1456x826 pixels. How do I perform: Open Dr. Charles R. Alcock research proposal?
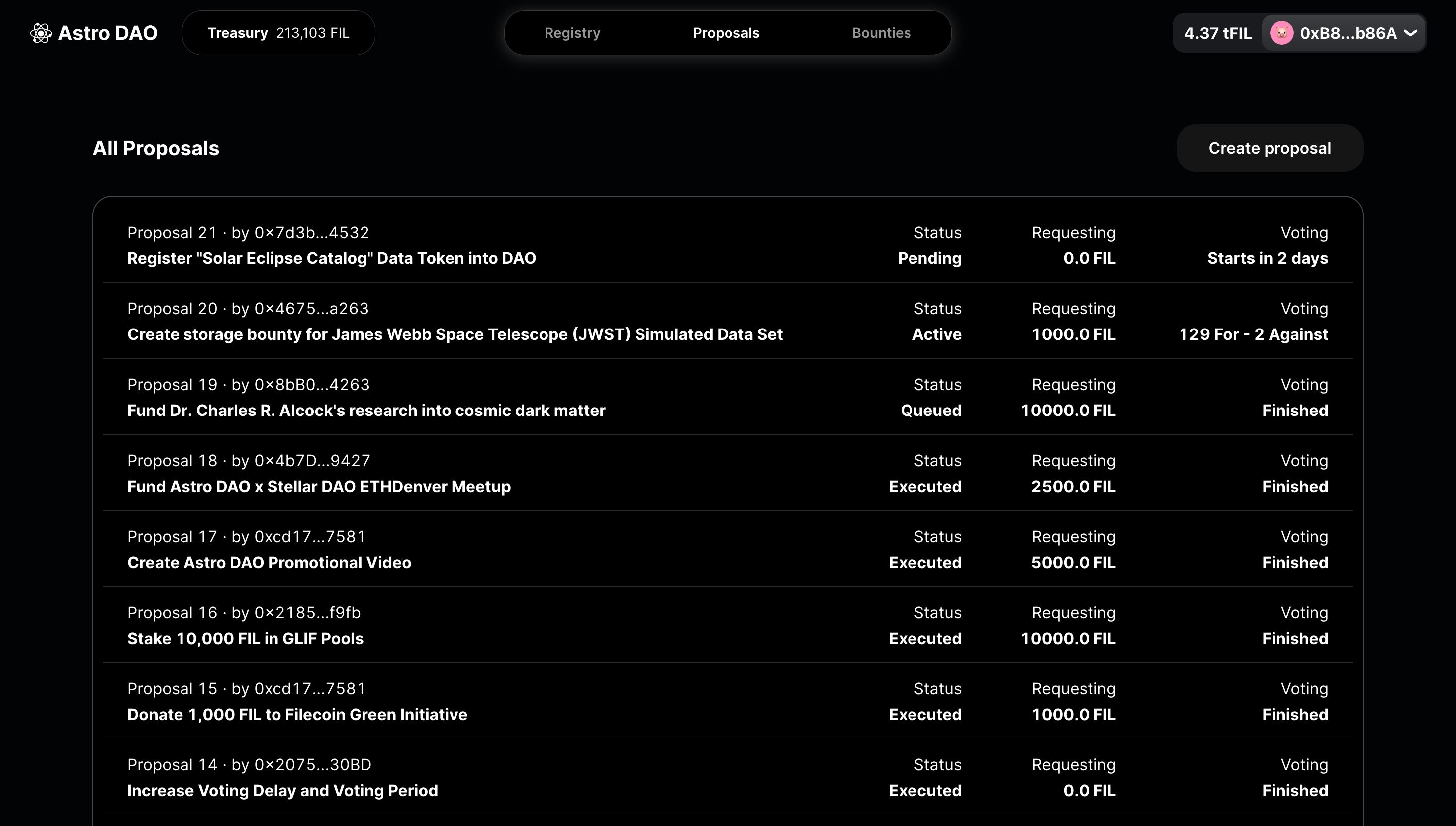point(366,411)
